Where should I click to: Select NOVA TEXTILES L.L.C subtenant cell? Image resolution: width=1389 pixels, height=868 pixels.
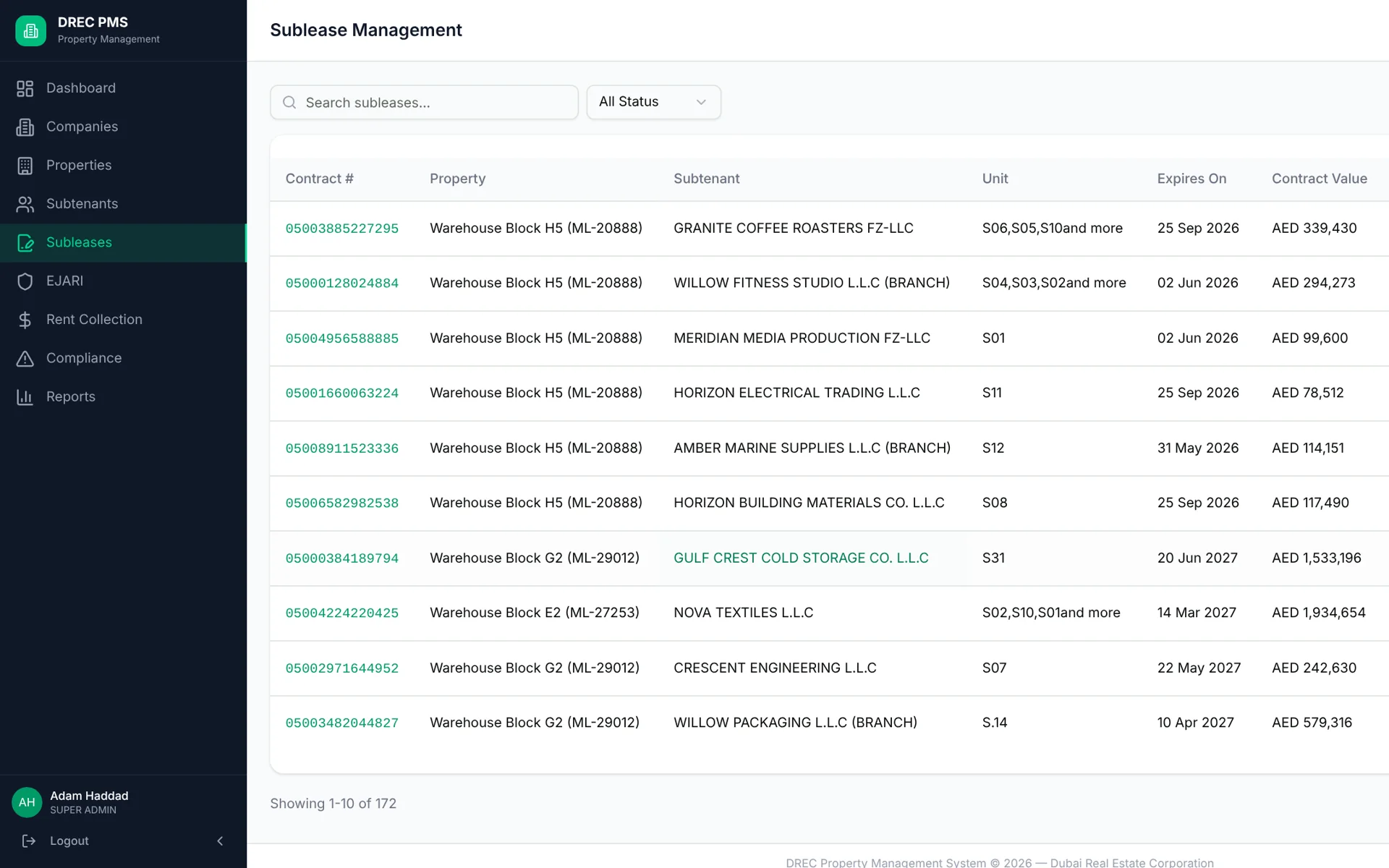(743, 613)
